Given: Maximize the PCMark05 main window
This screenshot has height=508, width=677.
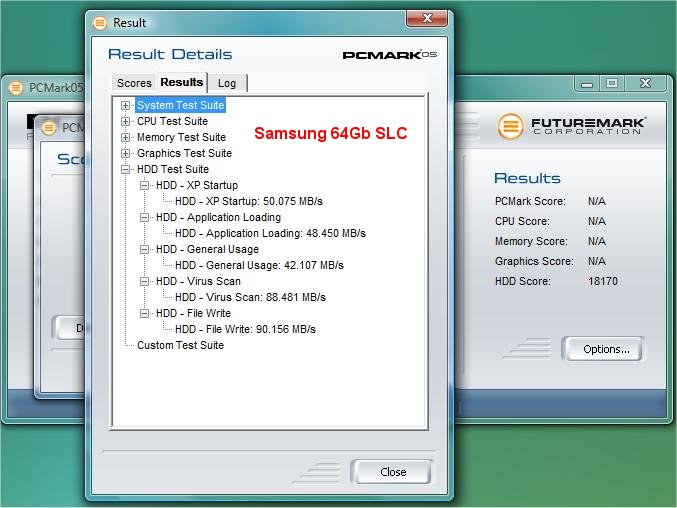Looking at the screenshot, I should pos(611,83).
